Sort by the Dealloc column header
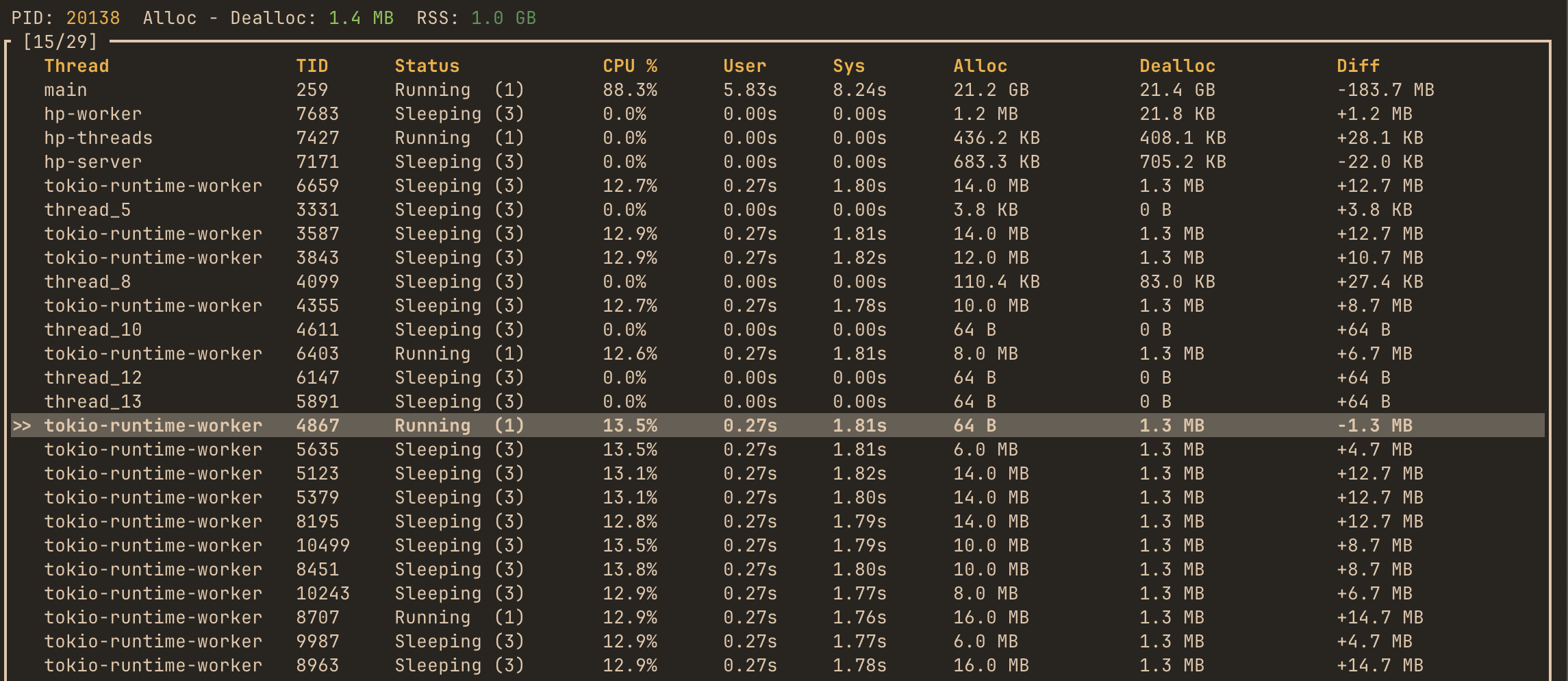1568x681 pixels. pyautogui.click(x=1176, y=66)
